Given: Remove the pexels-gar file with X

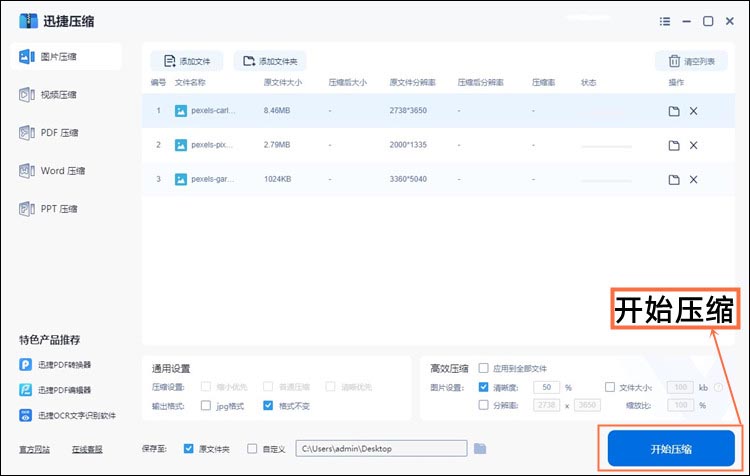Looking at the screenshot, I should coord(694,180).
